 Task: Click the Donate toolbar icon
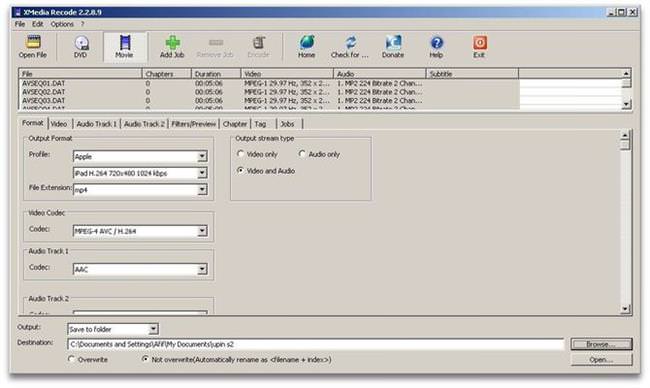tap(393, 42)
